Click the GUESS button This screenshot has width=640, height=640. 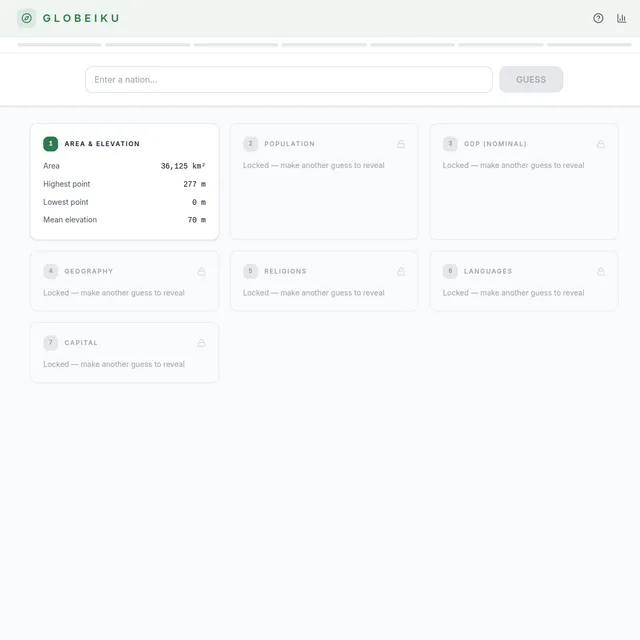[x=531, y=80]
